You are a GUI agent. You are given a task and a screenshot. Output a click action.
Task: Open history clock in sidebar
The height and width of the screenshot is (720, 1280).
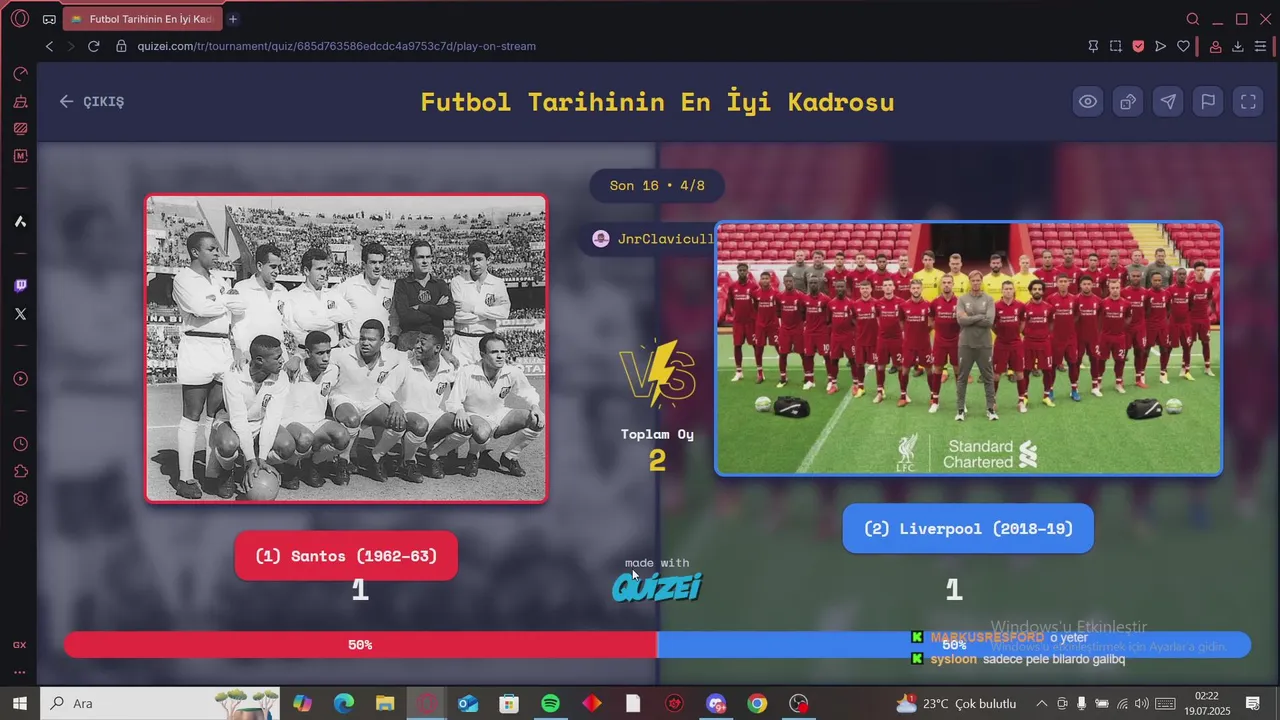click(x=20, y=444)
